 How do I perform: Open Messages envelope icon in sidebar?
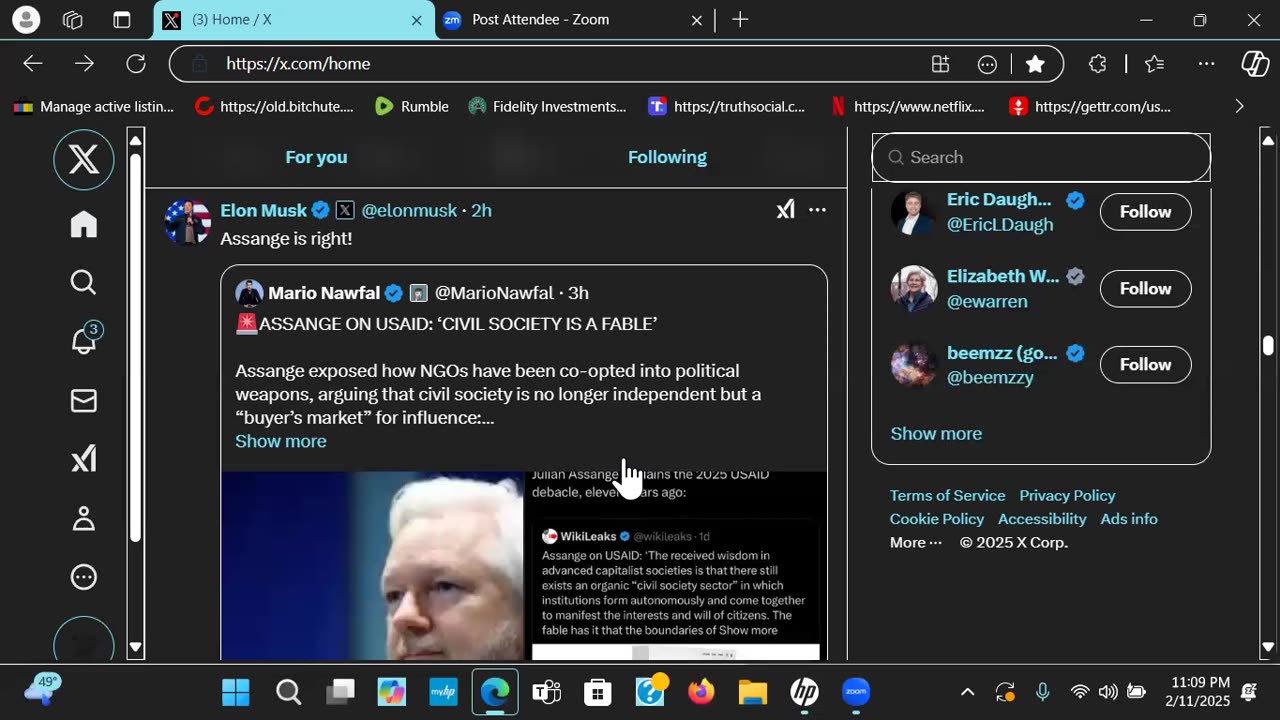(x=84, y=401)
